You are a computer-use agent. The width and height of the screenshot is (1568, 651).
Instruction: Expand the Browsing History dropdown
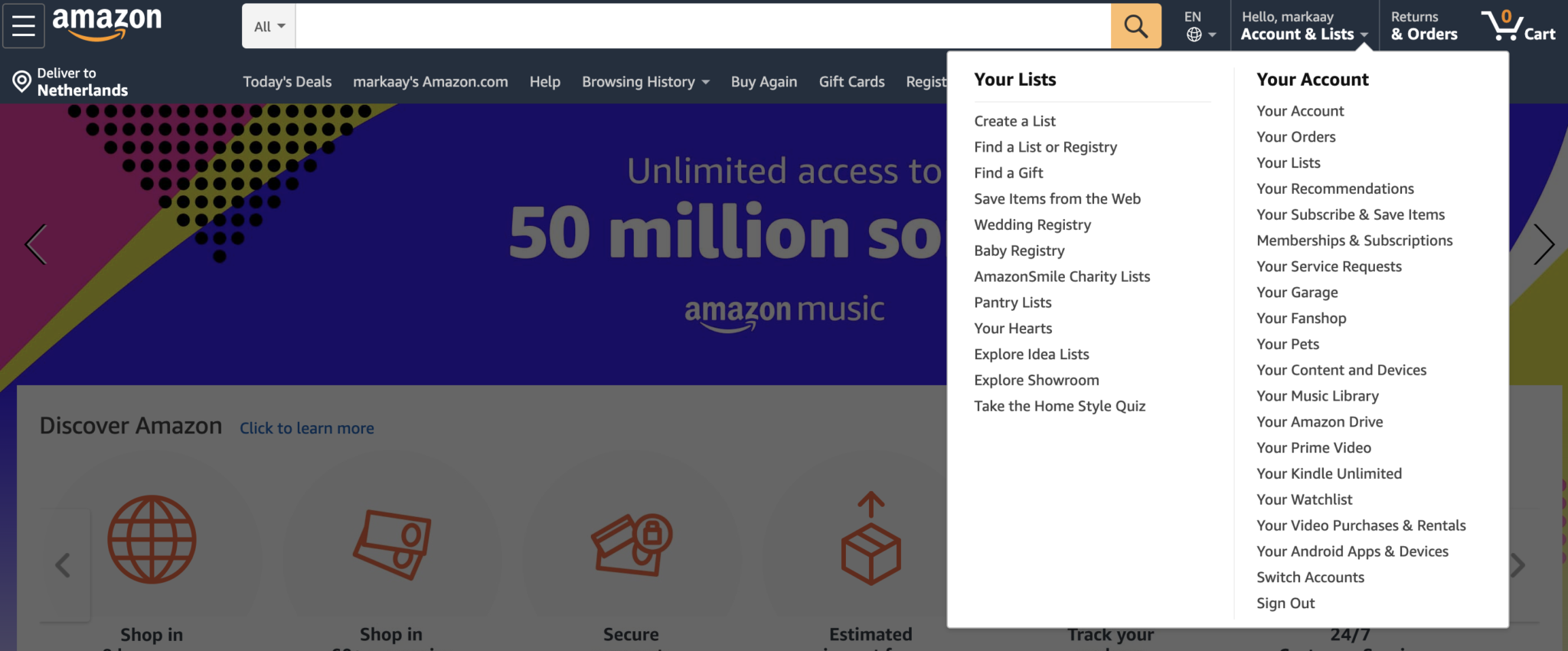pyautogui.click(x=645, y=82)
